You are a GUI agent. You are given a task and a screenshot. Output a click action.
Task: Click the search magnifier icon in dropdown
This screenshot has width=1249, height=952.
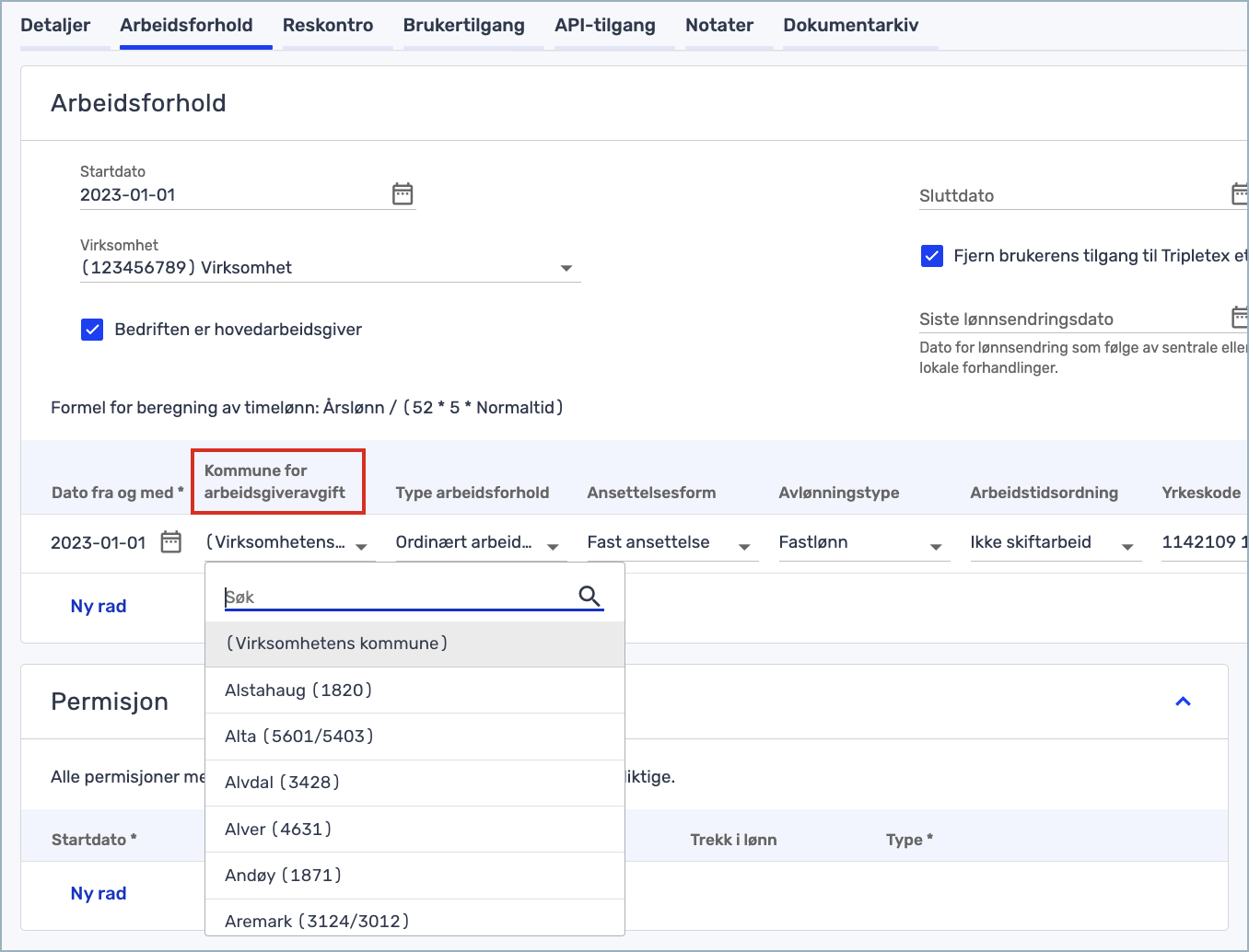pos(589,596)
